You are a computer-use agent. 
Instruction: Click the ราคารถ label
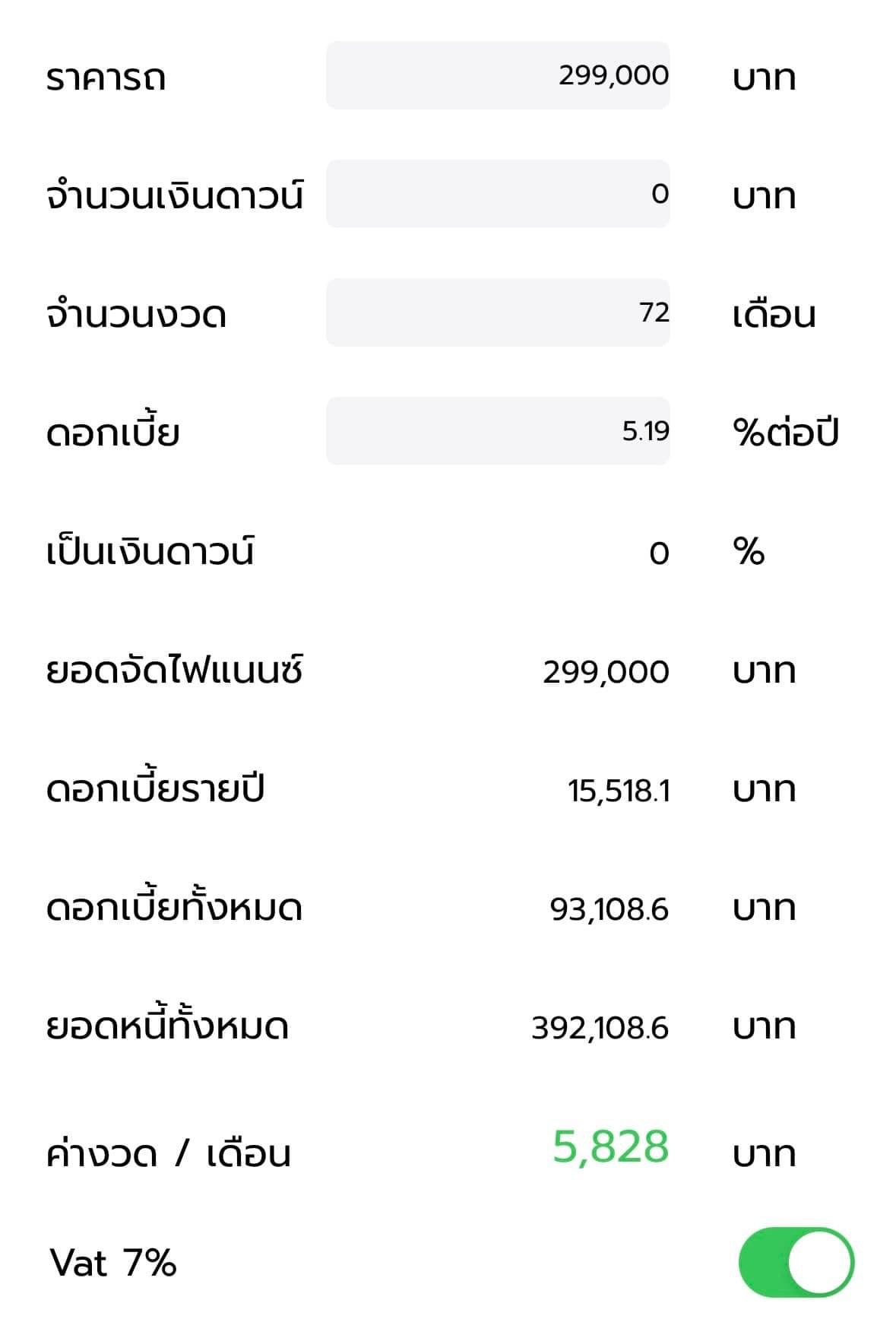106,78
